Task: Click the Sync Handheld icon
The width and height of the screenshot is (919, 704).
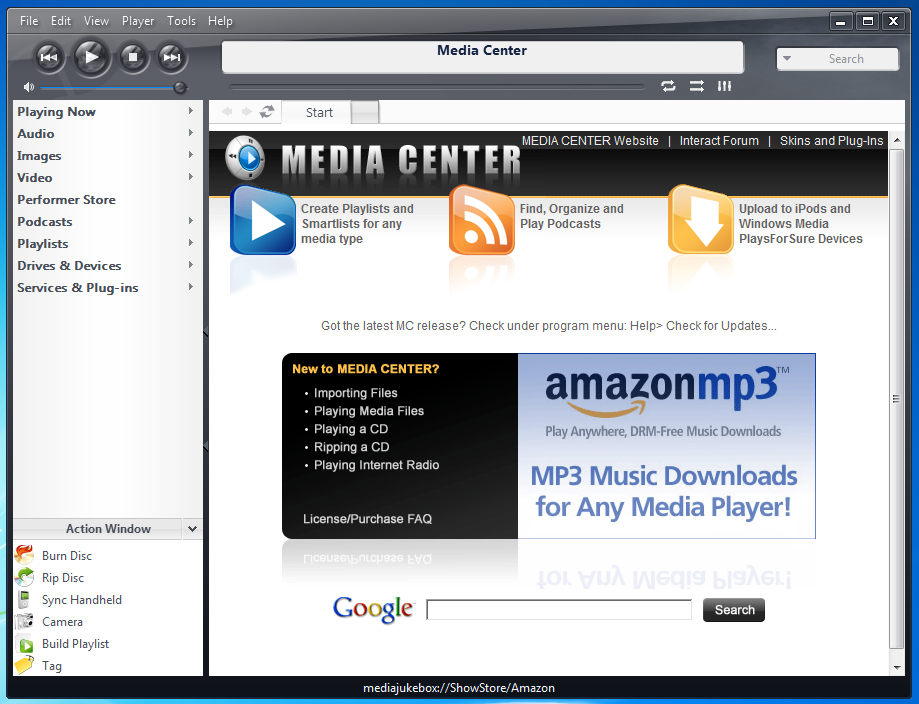Action: [25, 599]
